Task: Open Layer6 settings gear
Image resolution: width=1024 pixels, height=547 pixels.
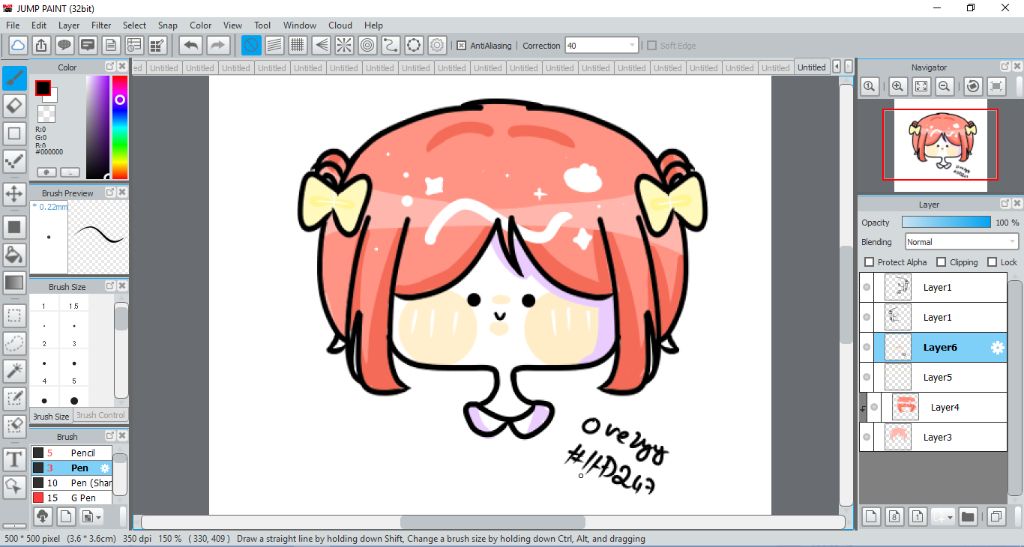Action: [x=997, y=348]
